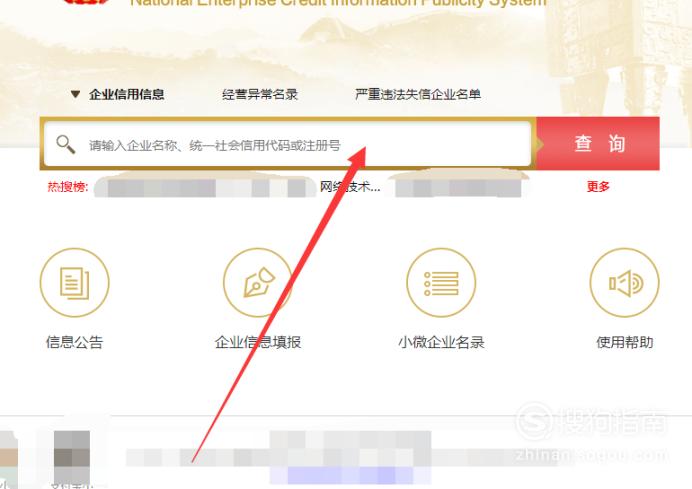The width and height of the screenshot is (692, 489).
Task: Select the 企业信用信息 tab
Action: [127, 94]
